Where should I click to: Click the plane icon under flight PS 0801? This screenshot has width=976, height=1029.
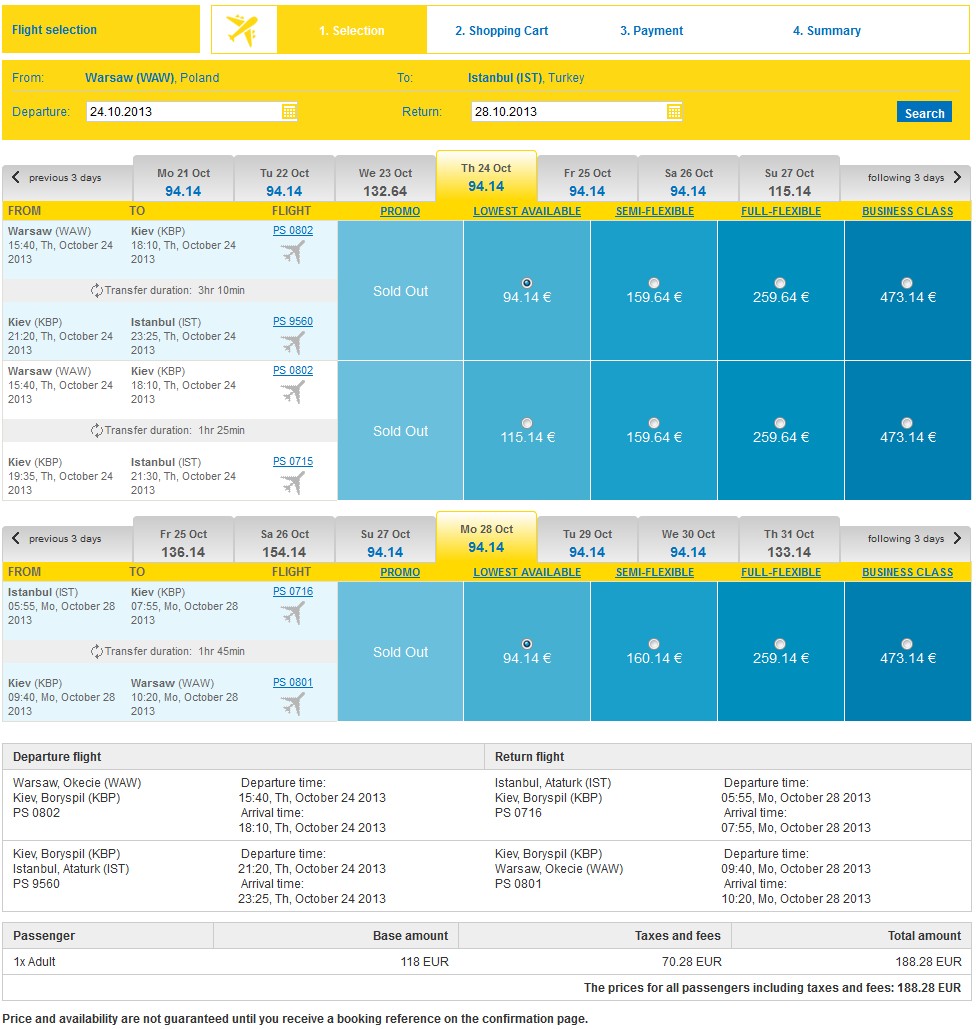tap(293, 705)
